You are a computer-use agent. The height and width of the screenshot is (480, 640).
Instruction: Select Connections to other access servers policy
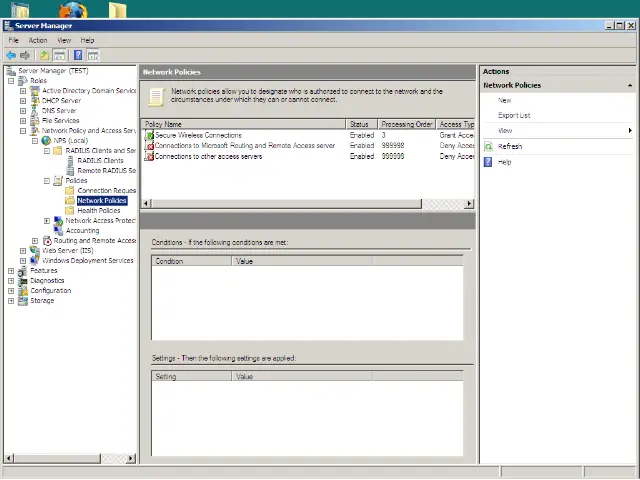point(208,156)
